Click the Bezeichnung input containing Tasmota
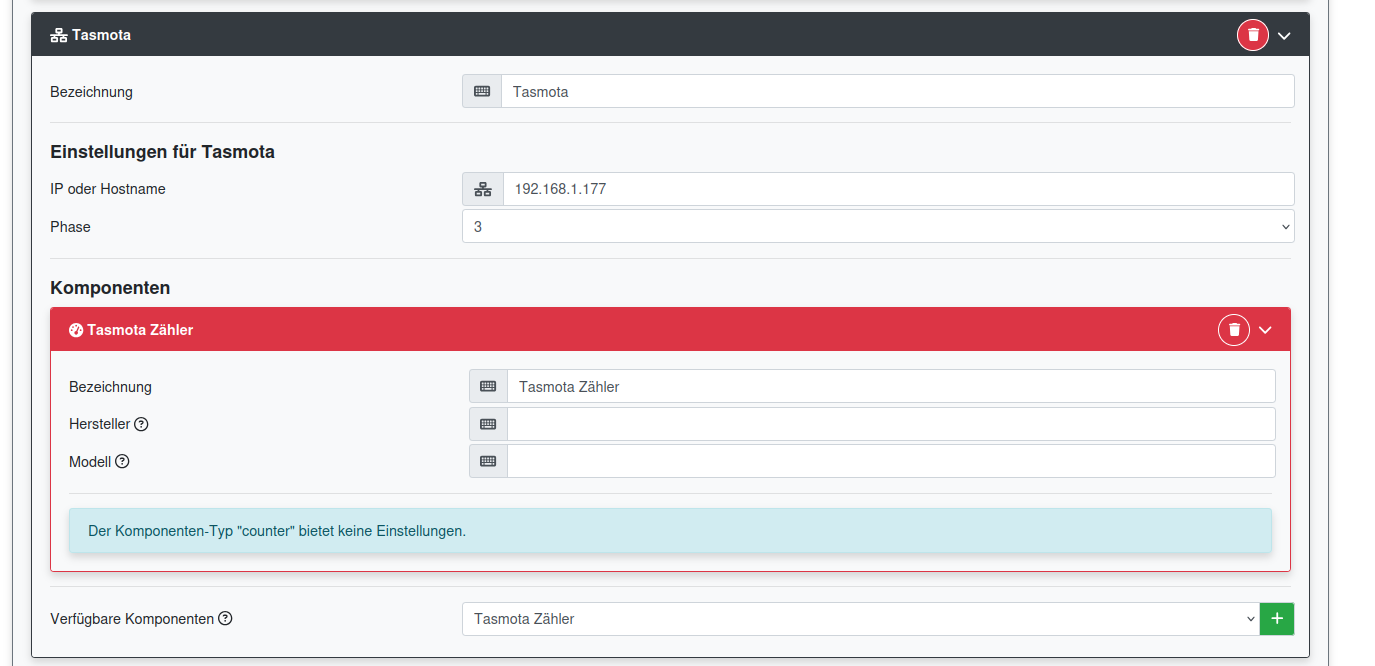The image size is (1375, 666). [898, 90]
